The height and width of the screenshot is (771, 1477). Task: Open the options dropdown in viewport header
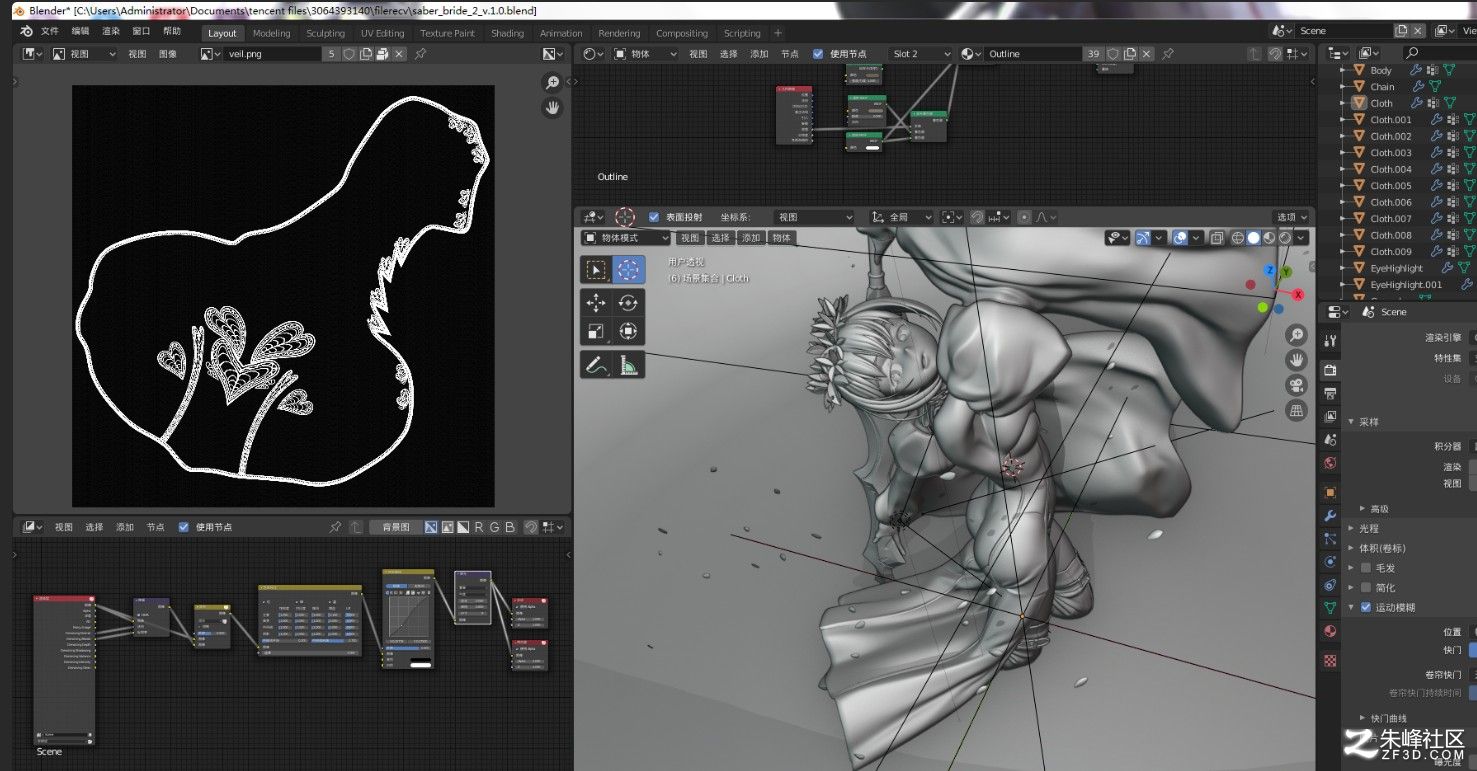click(x=1291, y=217)
